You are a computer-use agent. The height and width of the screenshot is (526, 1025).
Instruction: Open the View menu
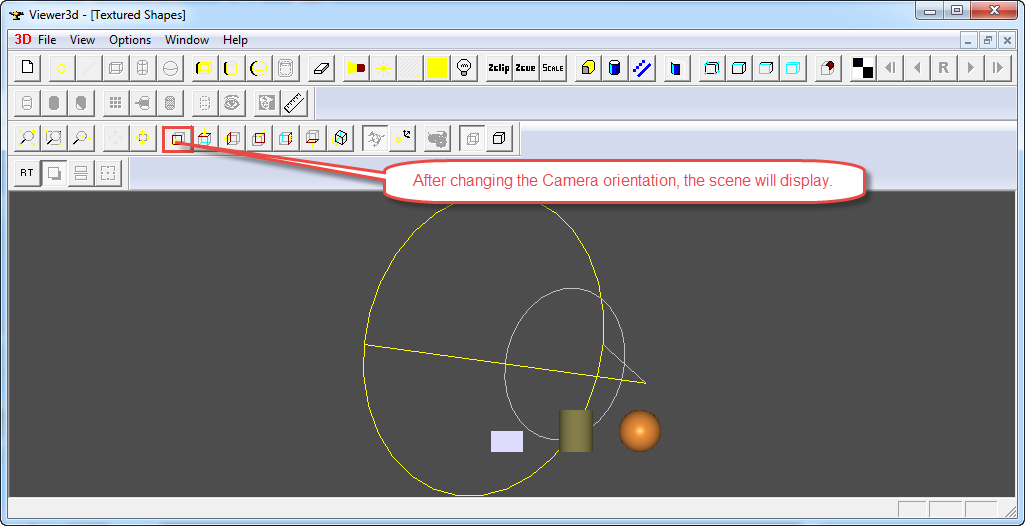click(x=83, y=40)
